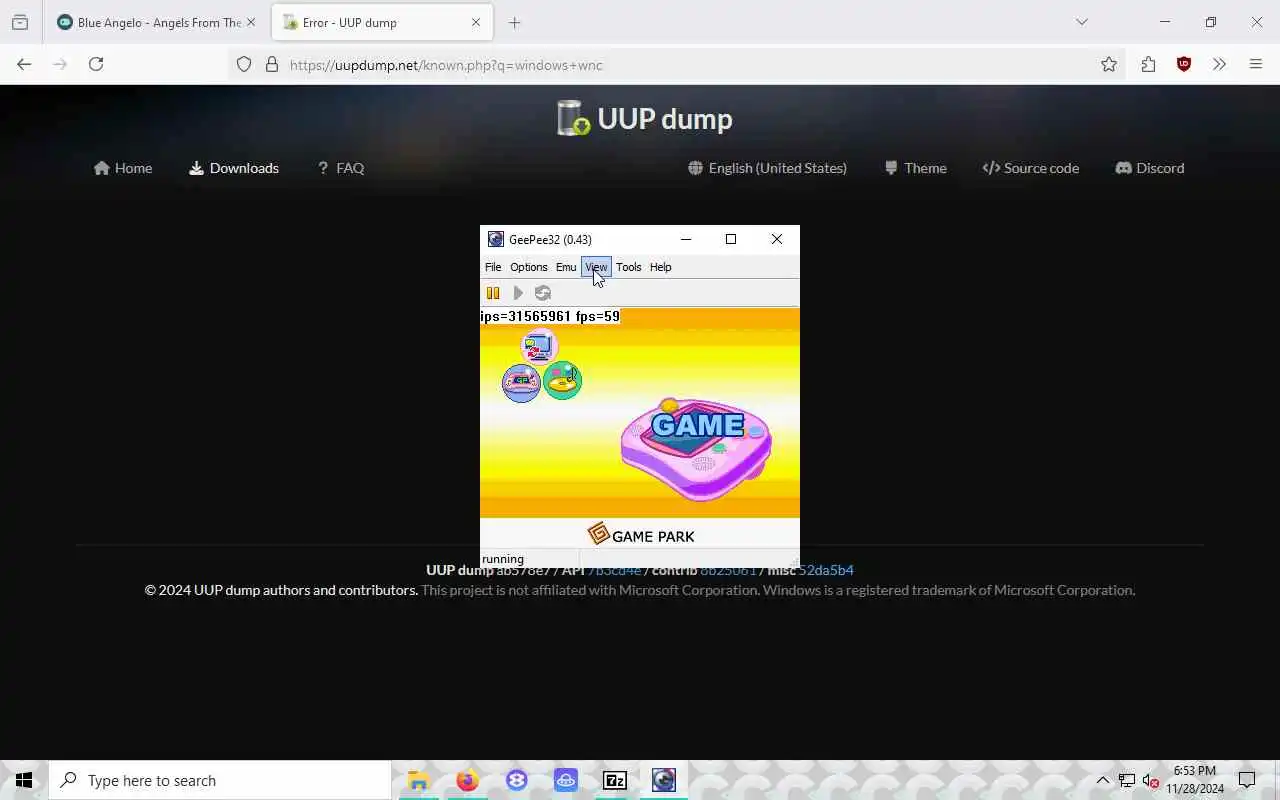Open a new browser tab
Image resolution: width=1280 pixels, height=800 pixels.
[x=515, y=22]
